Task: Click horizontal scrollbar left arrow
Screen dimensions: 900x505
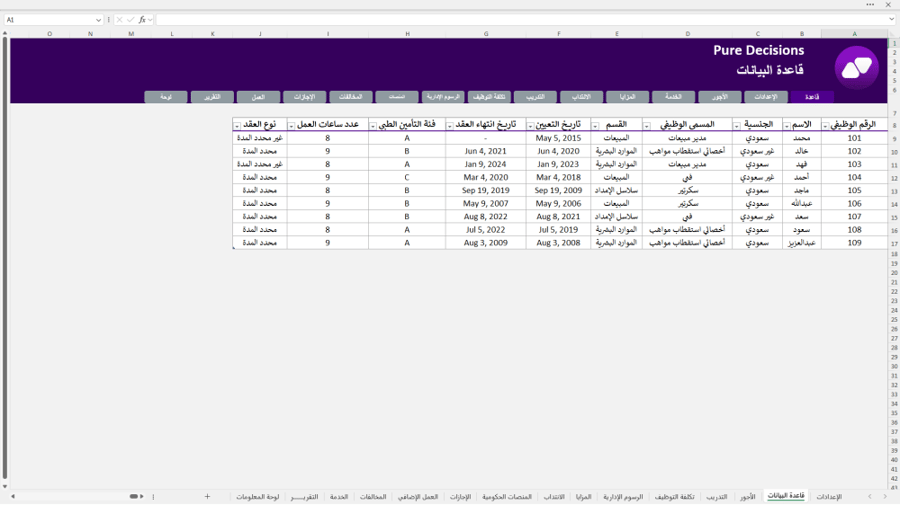Action: point(13,496)
